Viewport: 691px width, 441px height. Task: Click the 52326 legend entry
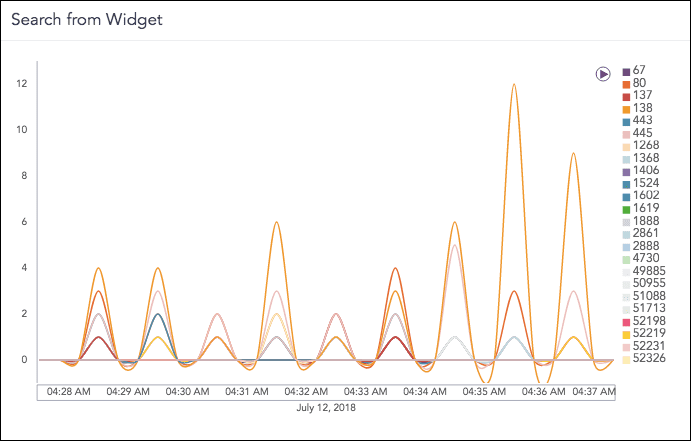[x=649, y=358]
